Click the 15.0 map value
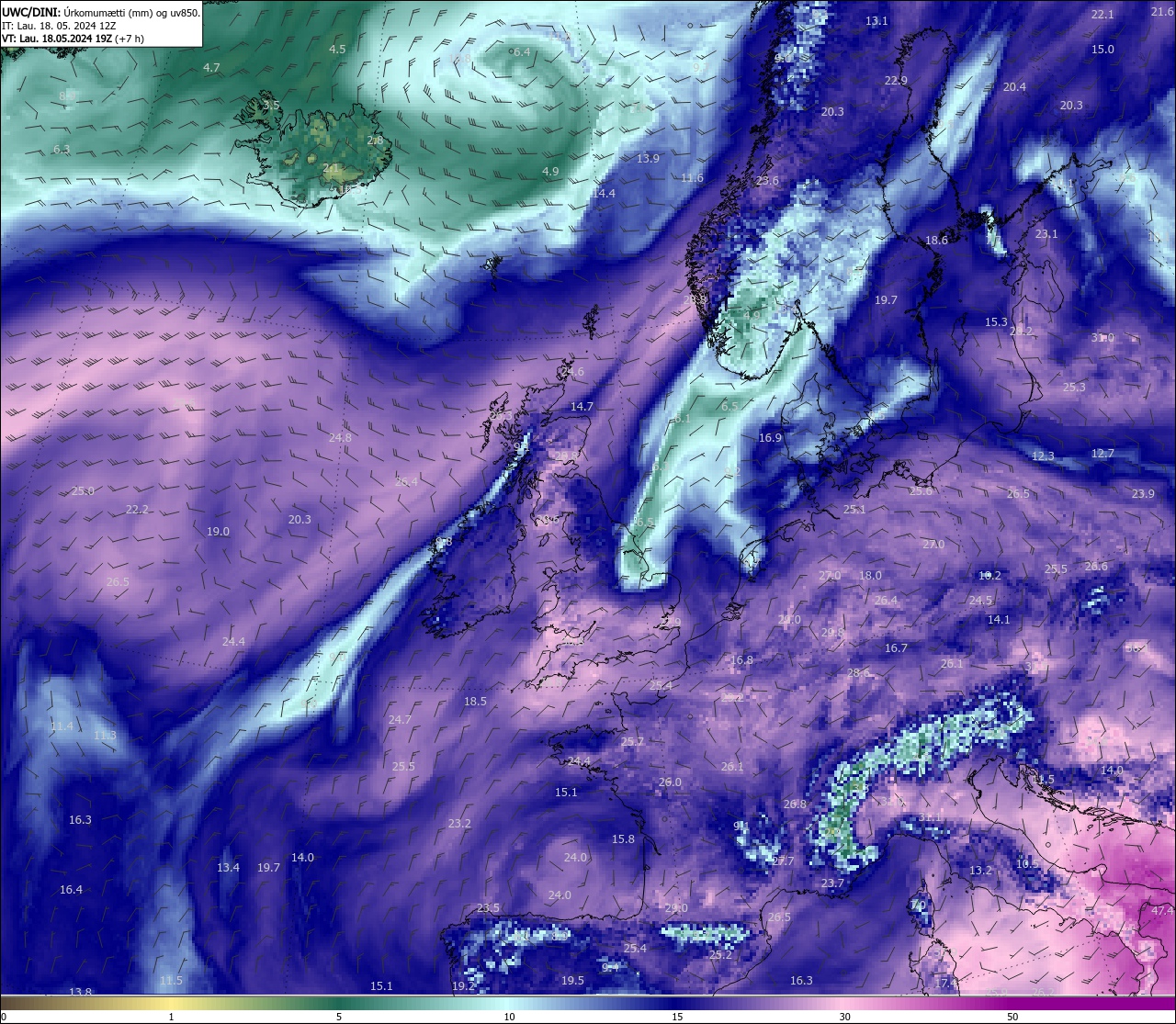1176x1024 pixels. tap(1102, 50)
